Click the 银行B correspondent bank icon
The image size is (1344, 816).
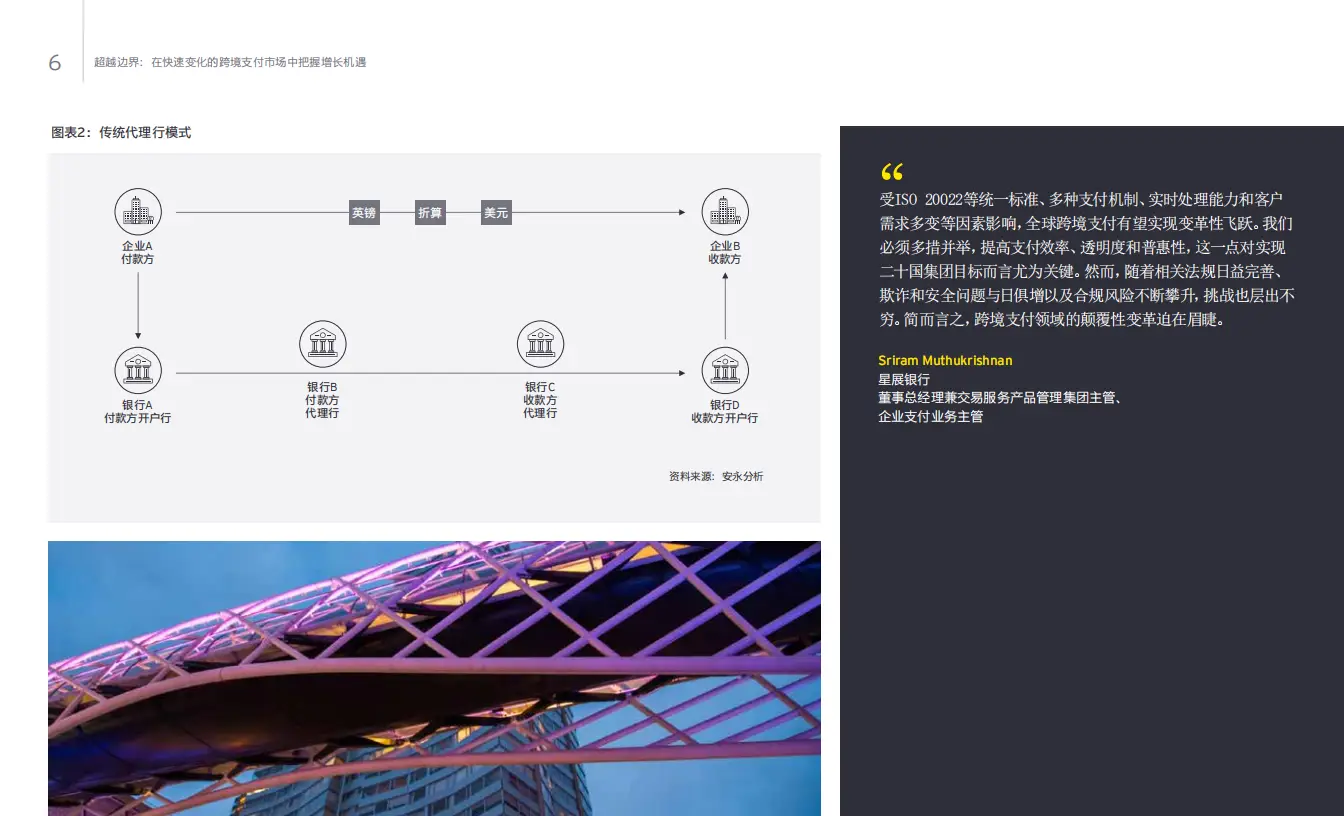(x=323, y=344)
